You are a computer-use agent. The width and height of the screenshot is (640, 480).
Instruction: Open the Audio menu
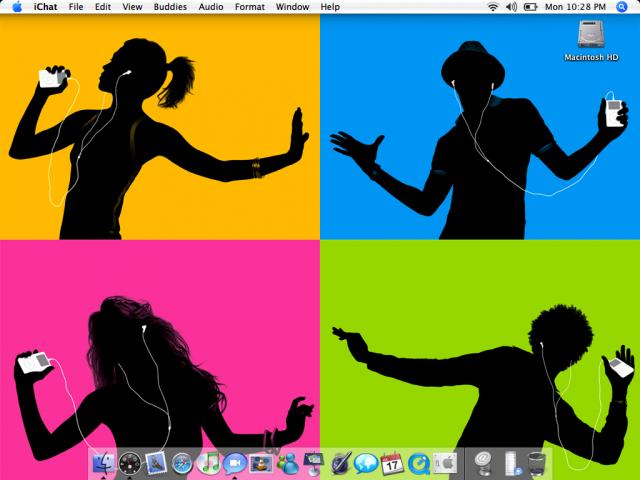pyautogui.click(x=211, y=7)
